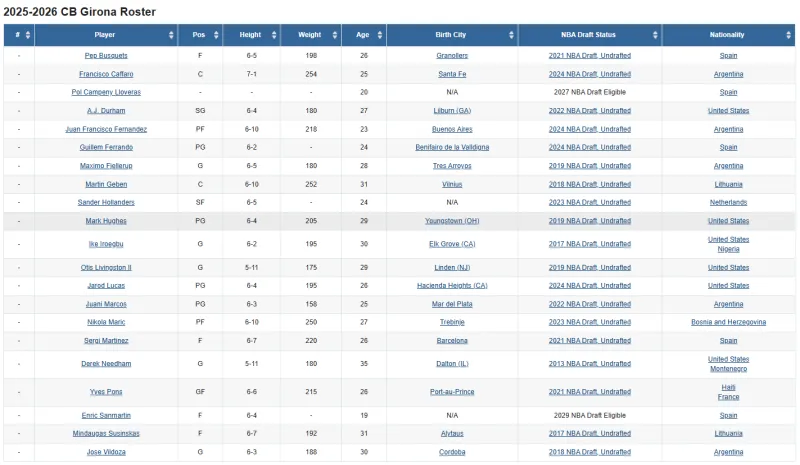Click the Bosnia and Herzegovina nationality link
This screenshot has height=465, width=800.
tap(728, 322)
